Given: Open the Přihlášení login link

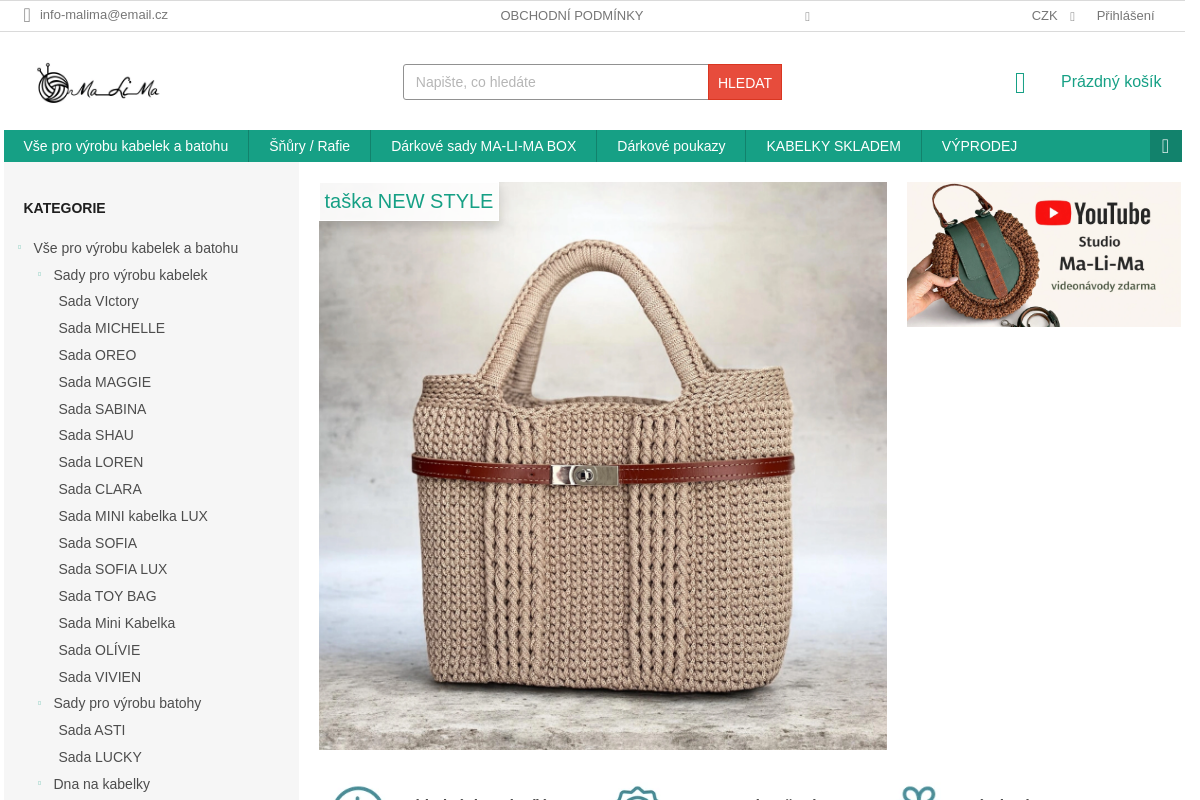Looking at the screenshot, I should (x=1125, y=16).
